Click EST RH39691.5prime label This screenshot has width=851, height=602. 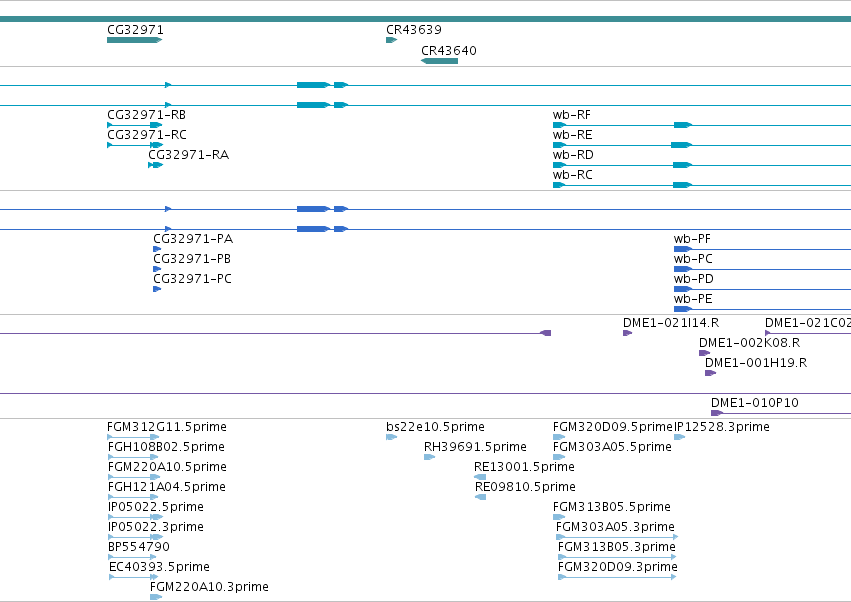(475, 447)
